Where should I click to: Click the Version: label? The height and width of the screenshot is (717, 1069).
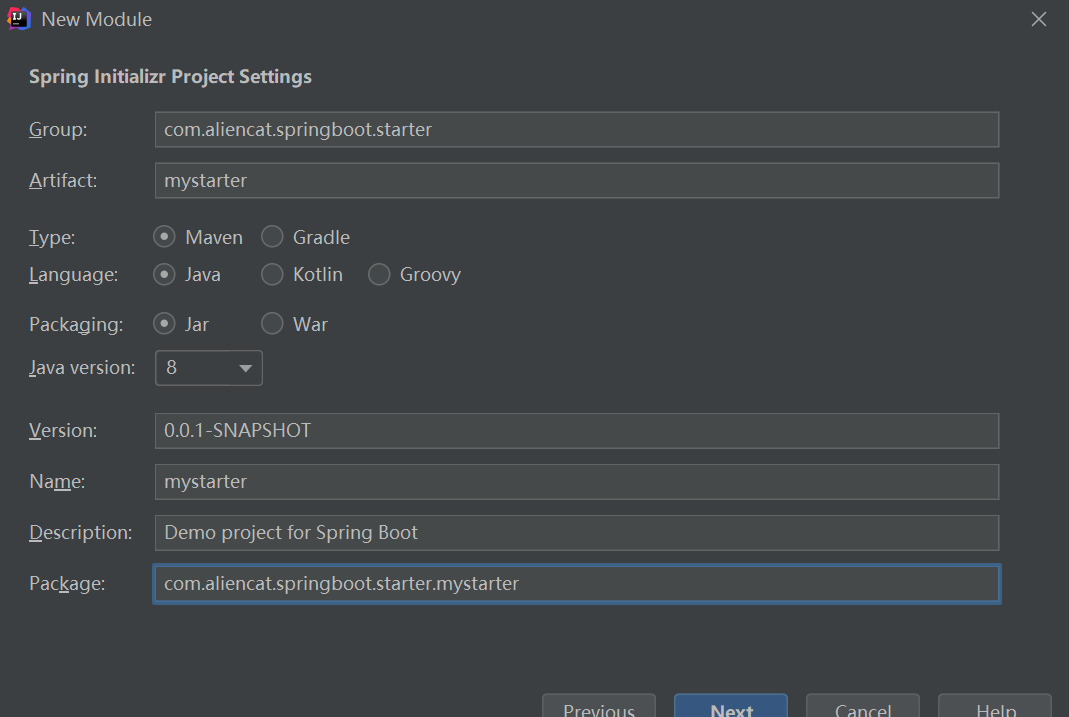(x=63, y=431)
